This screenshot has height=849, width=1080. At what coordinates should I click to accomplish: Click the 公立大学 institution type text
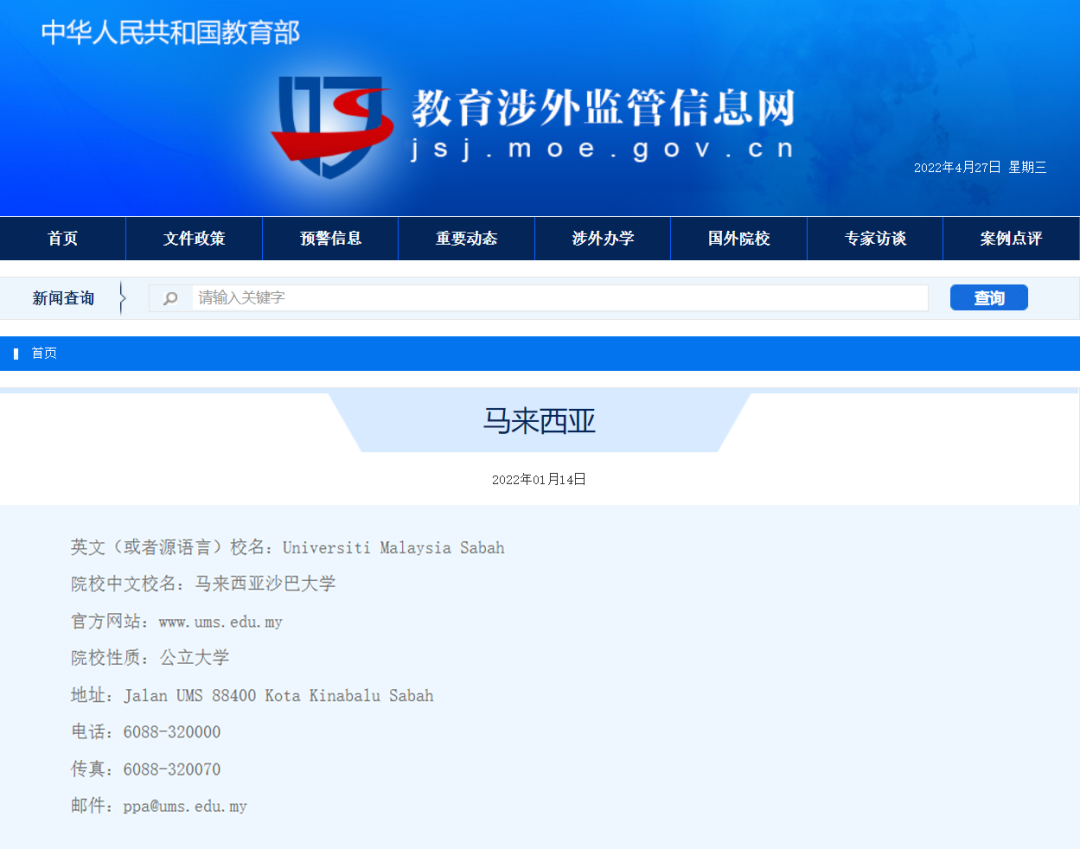(194, 658)
